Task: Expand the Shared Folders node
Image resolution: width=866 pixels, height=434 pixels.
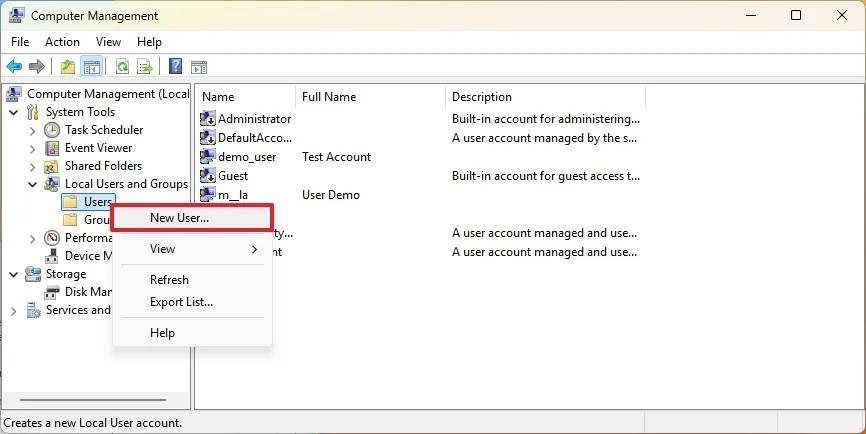Action: (33, 167)
